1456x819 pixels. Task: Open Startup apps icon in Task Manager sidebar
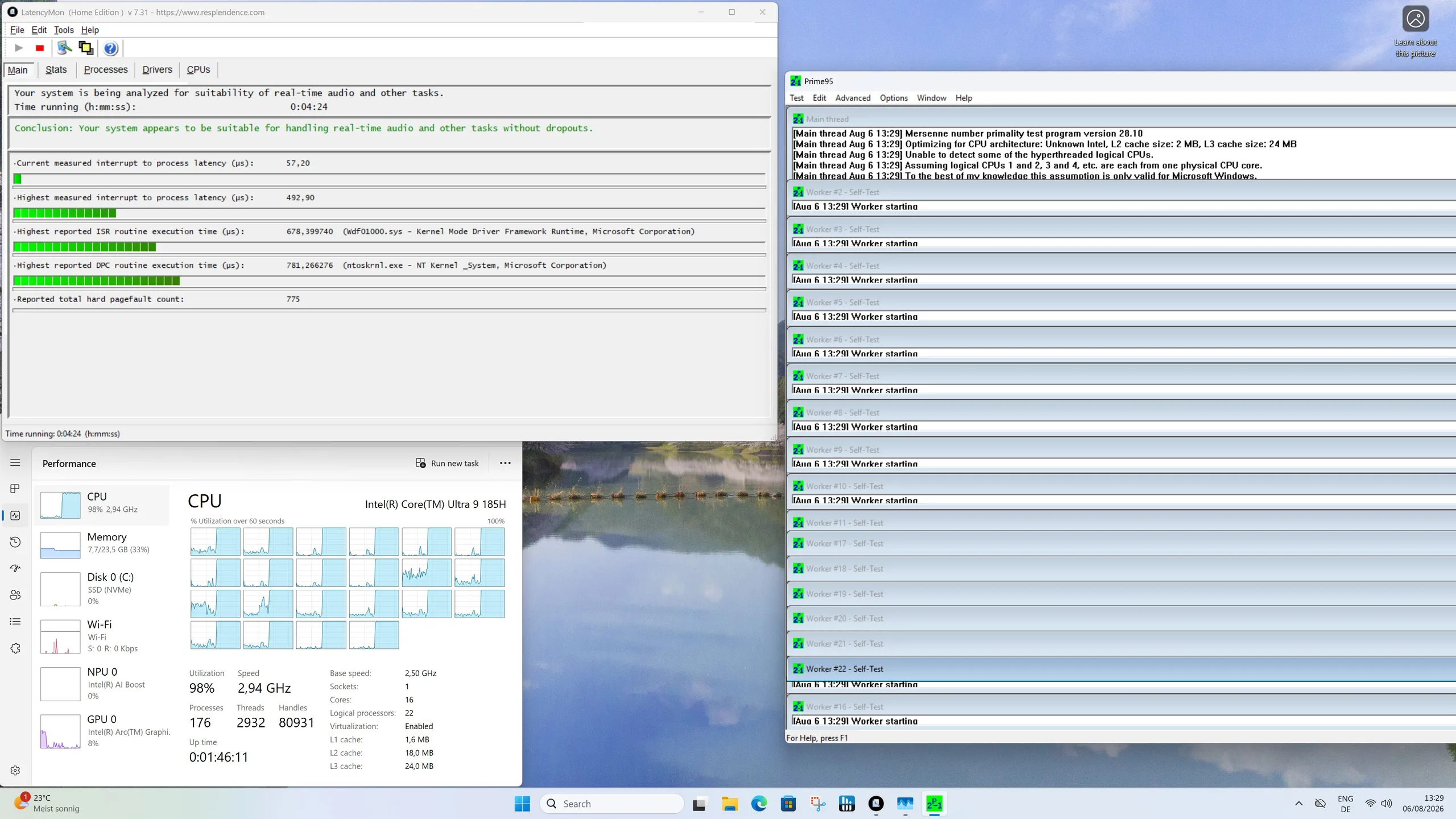pyautogui.click(x=15, y=568)
